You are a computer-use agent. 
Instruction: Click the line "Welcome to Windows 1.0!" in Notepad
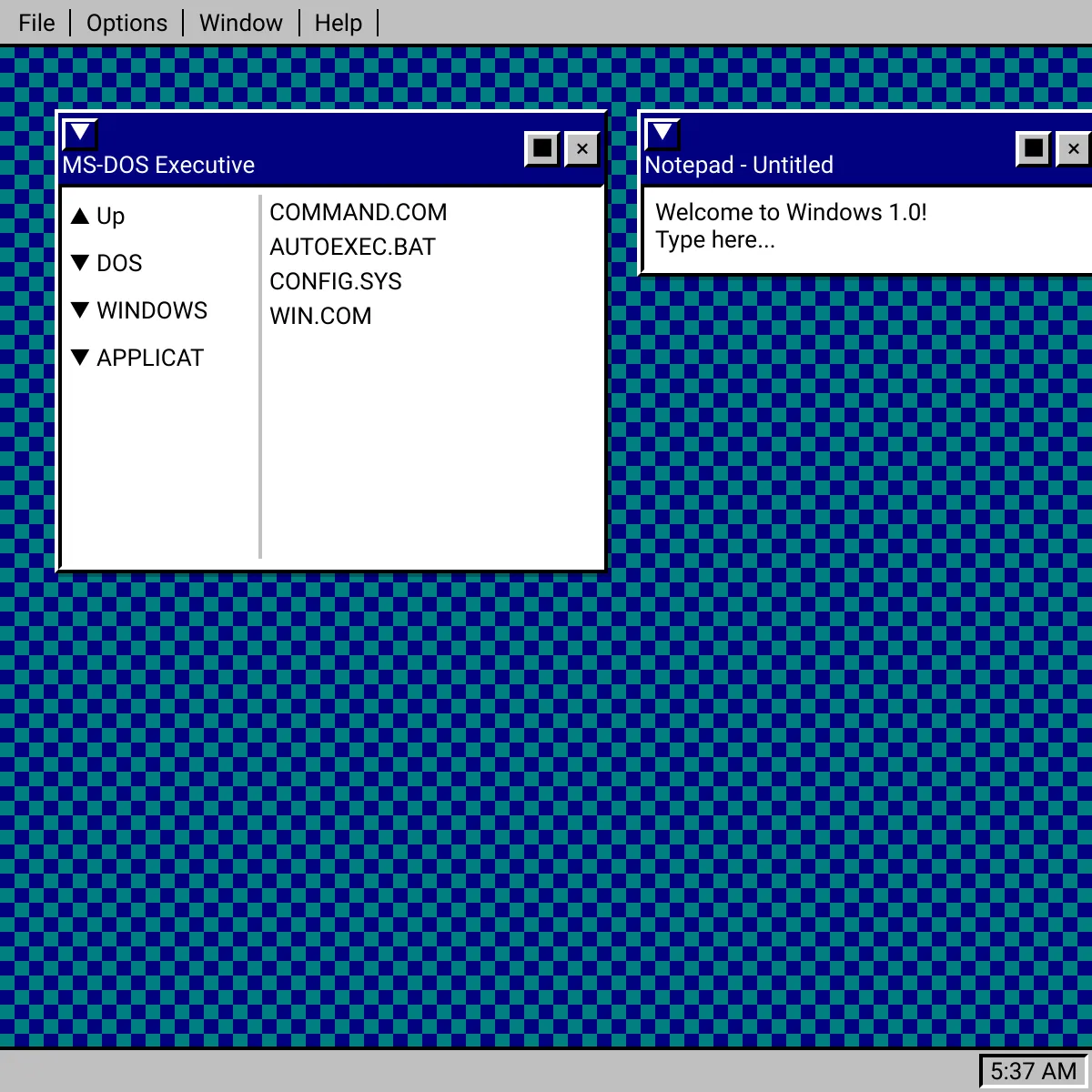791,212
